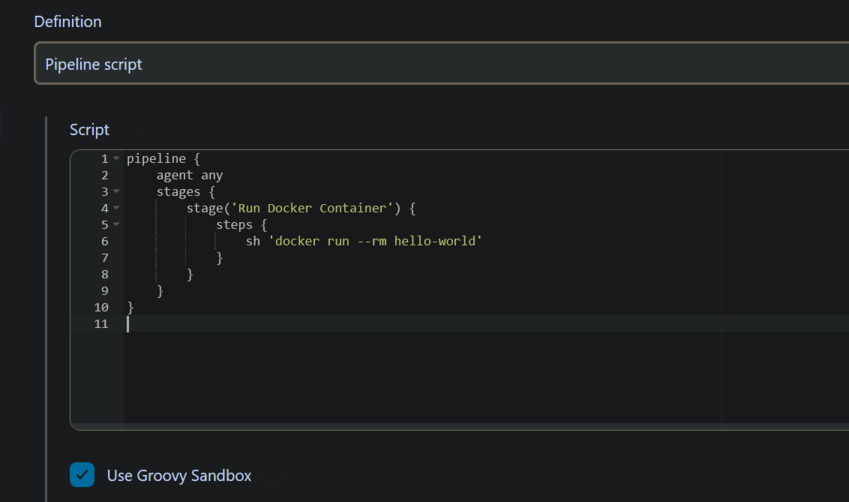Click the Use Groovy Sandbox label text

[179, 476]
